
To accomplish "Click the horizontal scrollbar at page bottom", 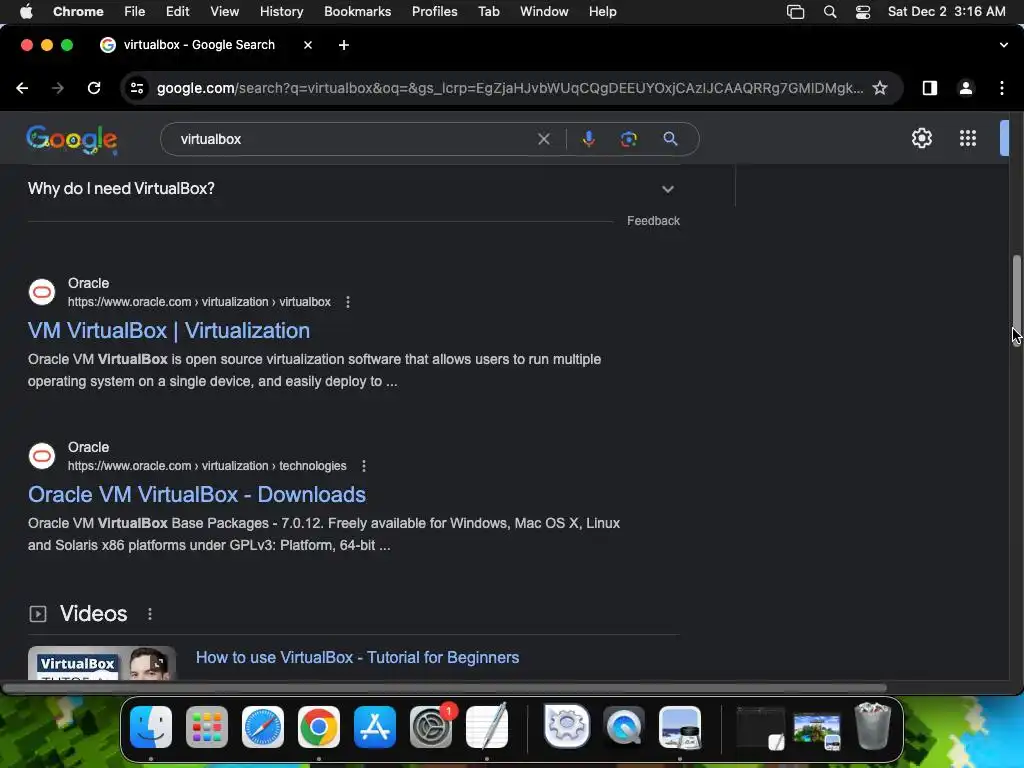I will (444, 688).
